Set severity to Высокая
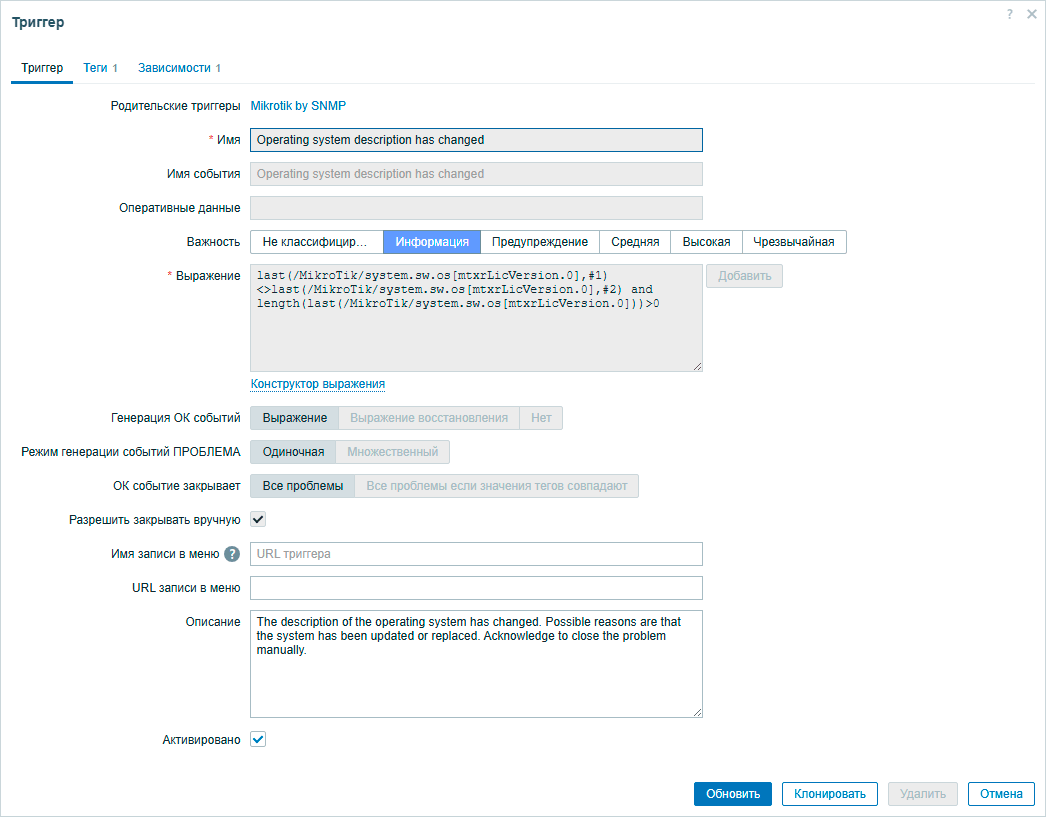Screen dimensions: 1046x817 [706, 242]
